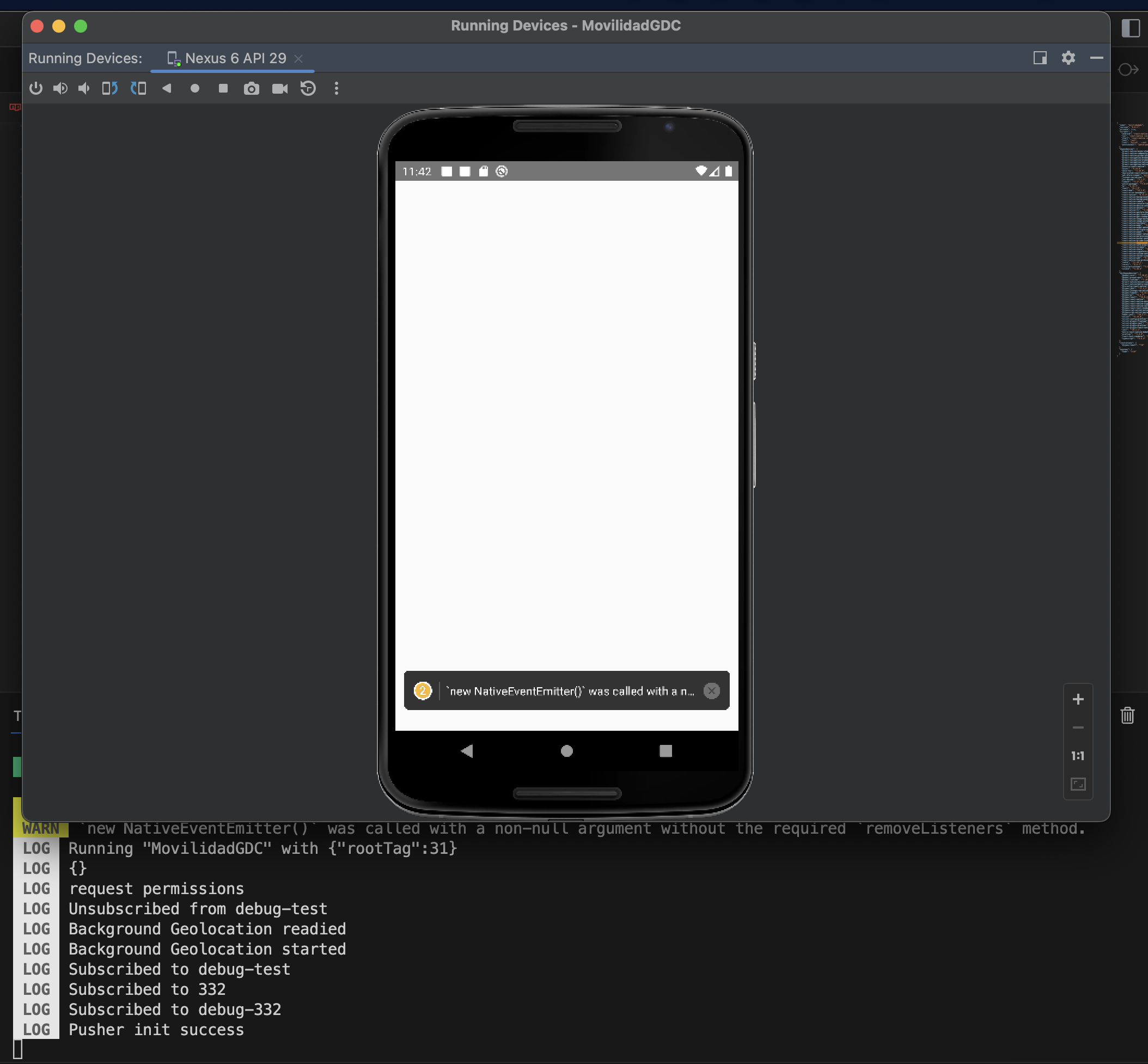Start screen recording the emulator
Screen dimensions: 1148x1064
tap(279, 88)
